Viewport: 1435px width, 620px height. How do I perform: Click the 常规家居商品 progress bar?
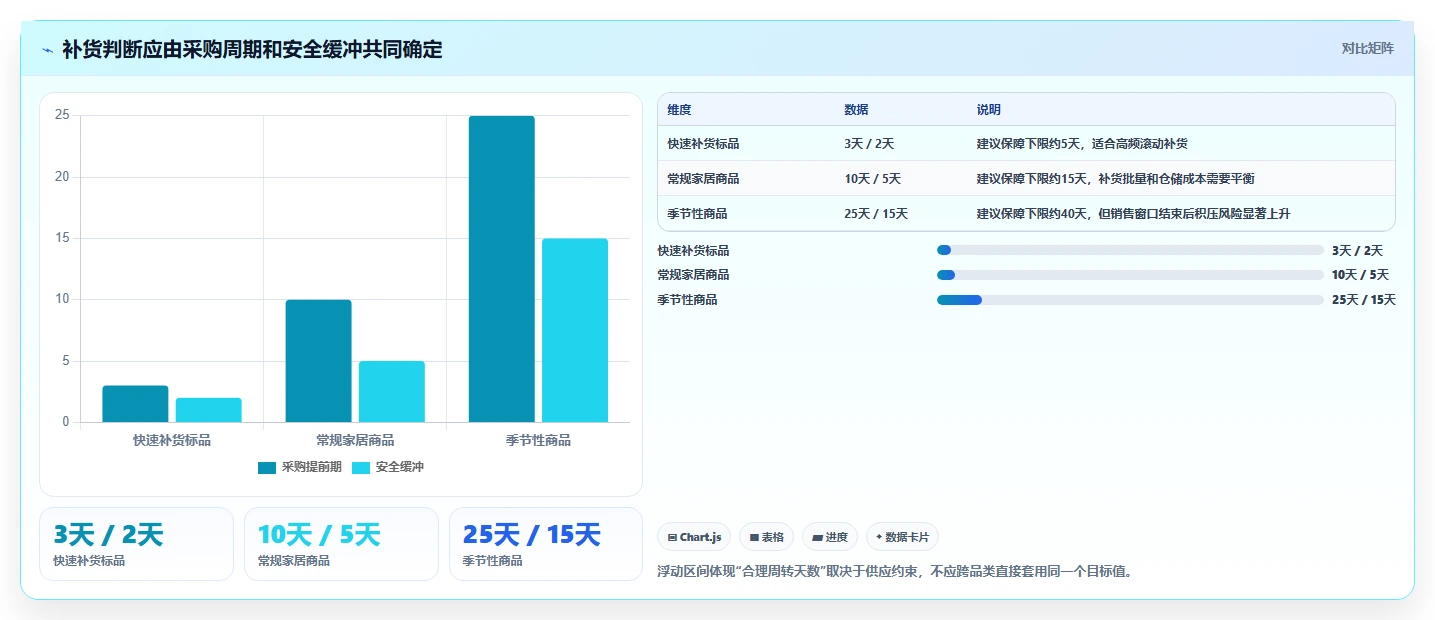[1130, 275]
